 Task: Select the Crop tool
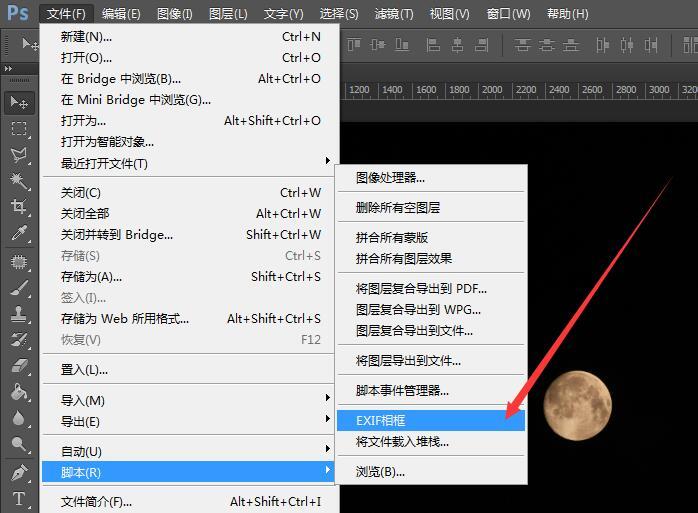click(19, 206)
